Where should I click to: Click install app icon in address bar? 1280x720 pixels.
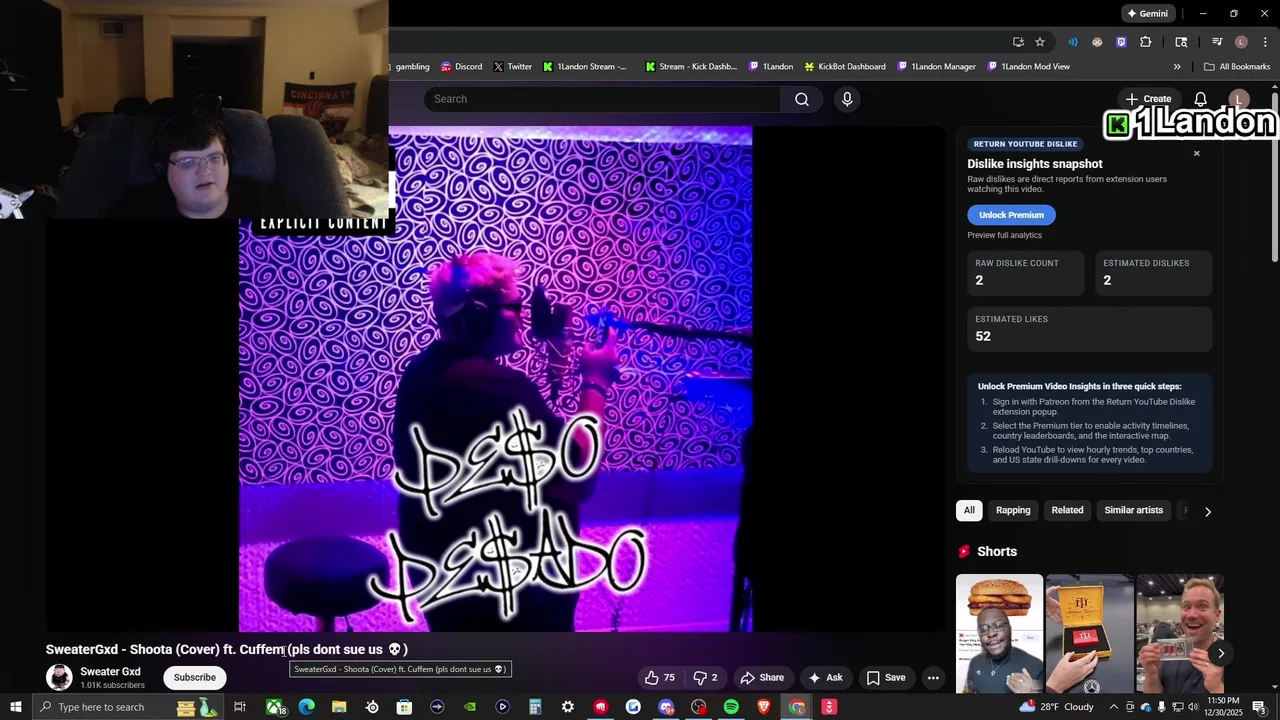(1018, 42)
